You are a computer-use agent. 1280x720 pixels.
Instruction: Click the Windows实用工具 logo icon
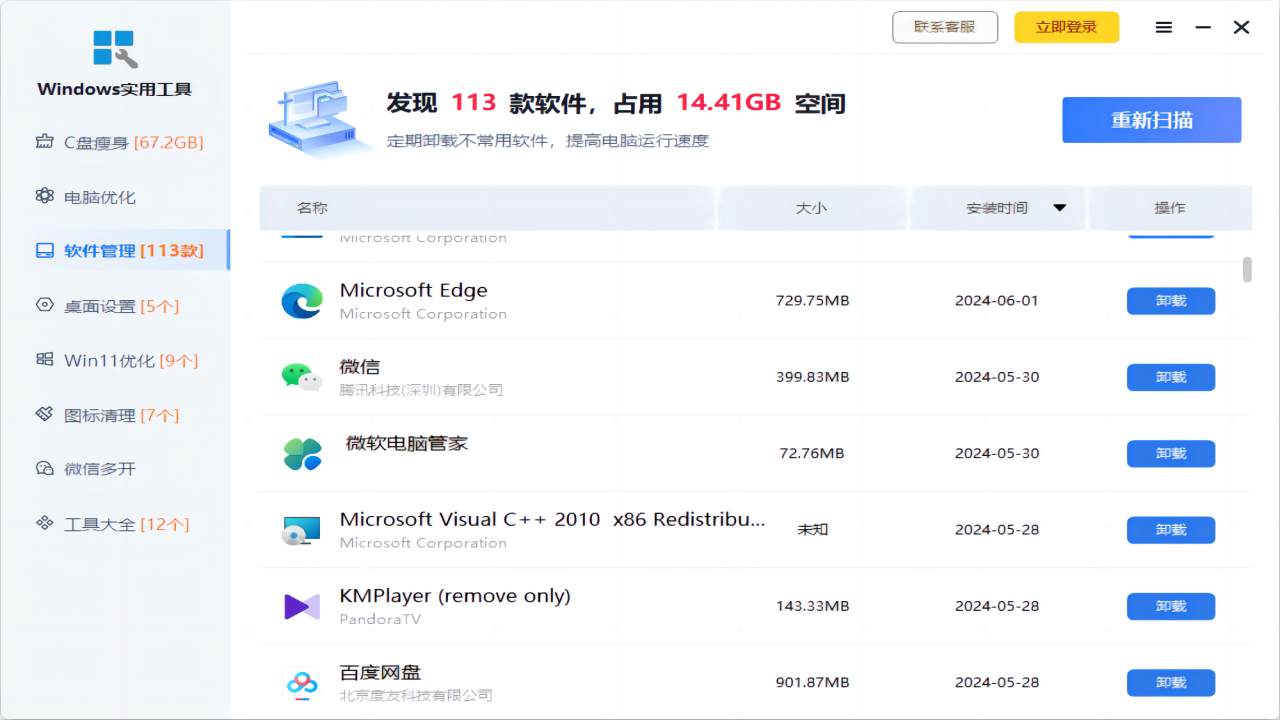click(115, 48)
